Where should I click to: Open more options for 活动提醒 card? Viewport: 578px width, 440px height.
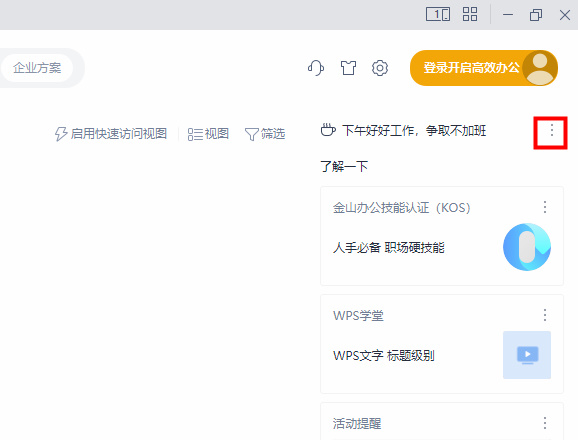coord(545,423)
